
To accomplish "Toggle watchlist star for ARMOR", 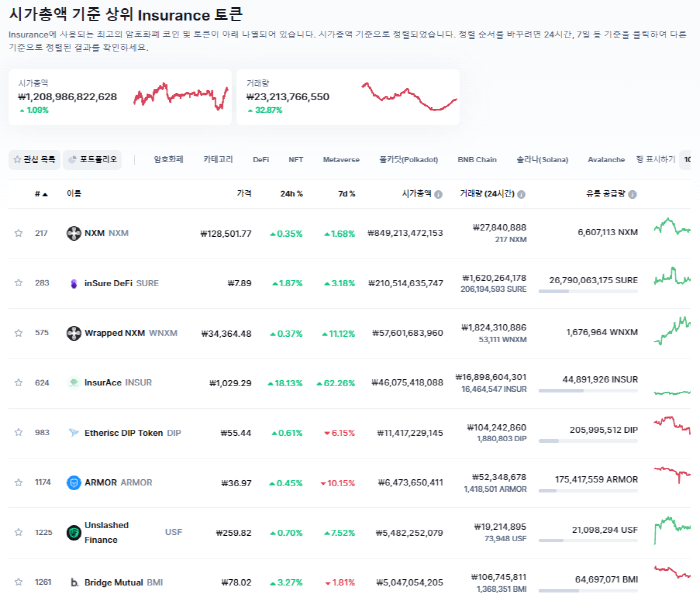I will click(x=18, y=483).
